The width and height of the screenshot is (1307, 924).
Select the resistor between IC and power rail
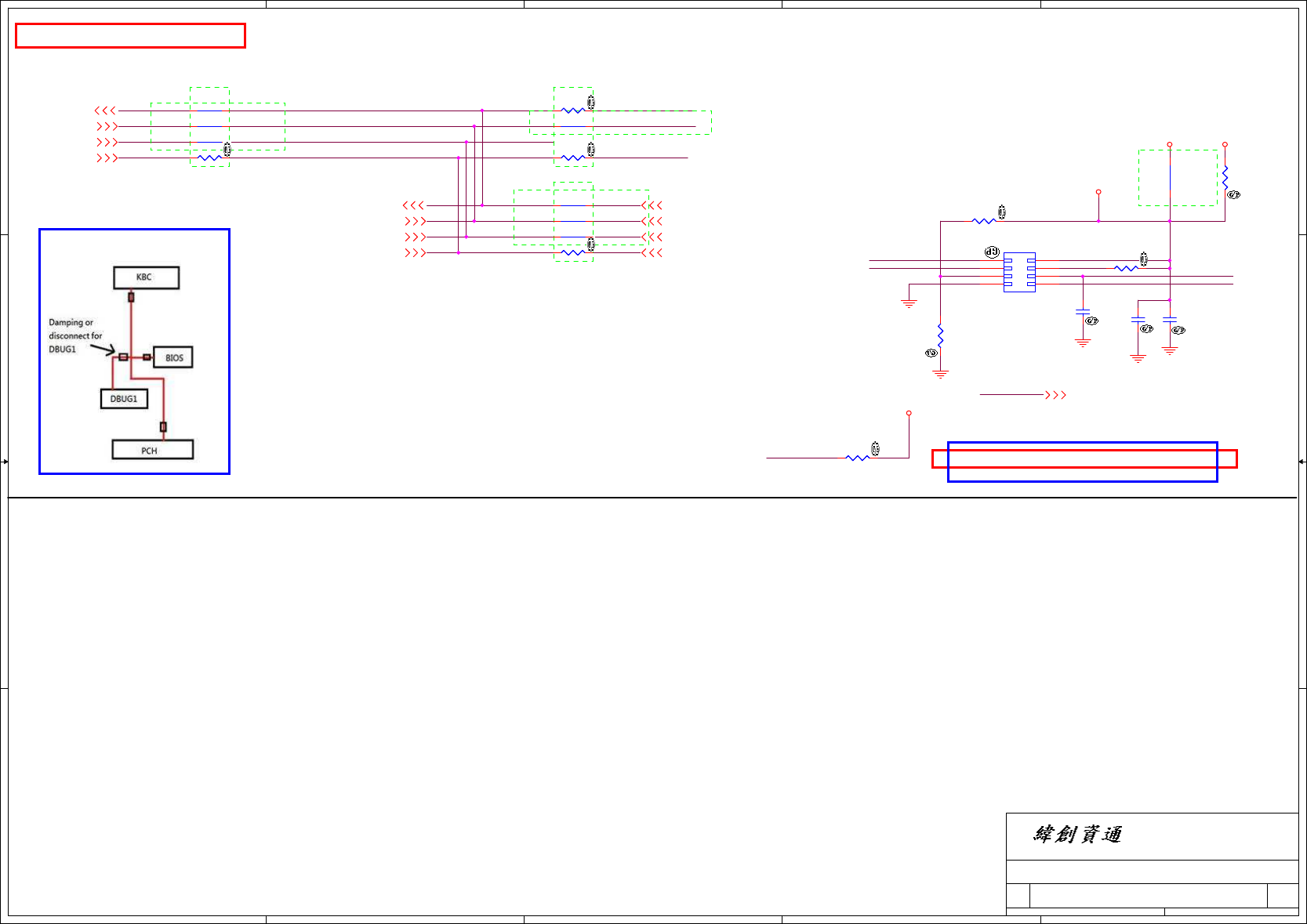click(x=1126, y=268)
